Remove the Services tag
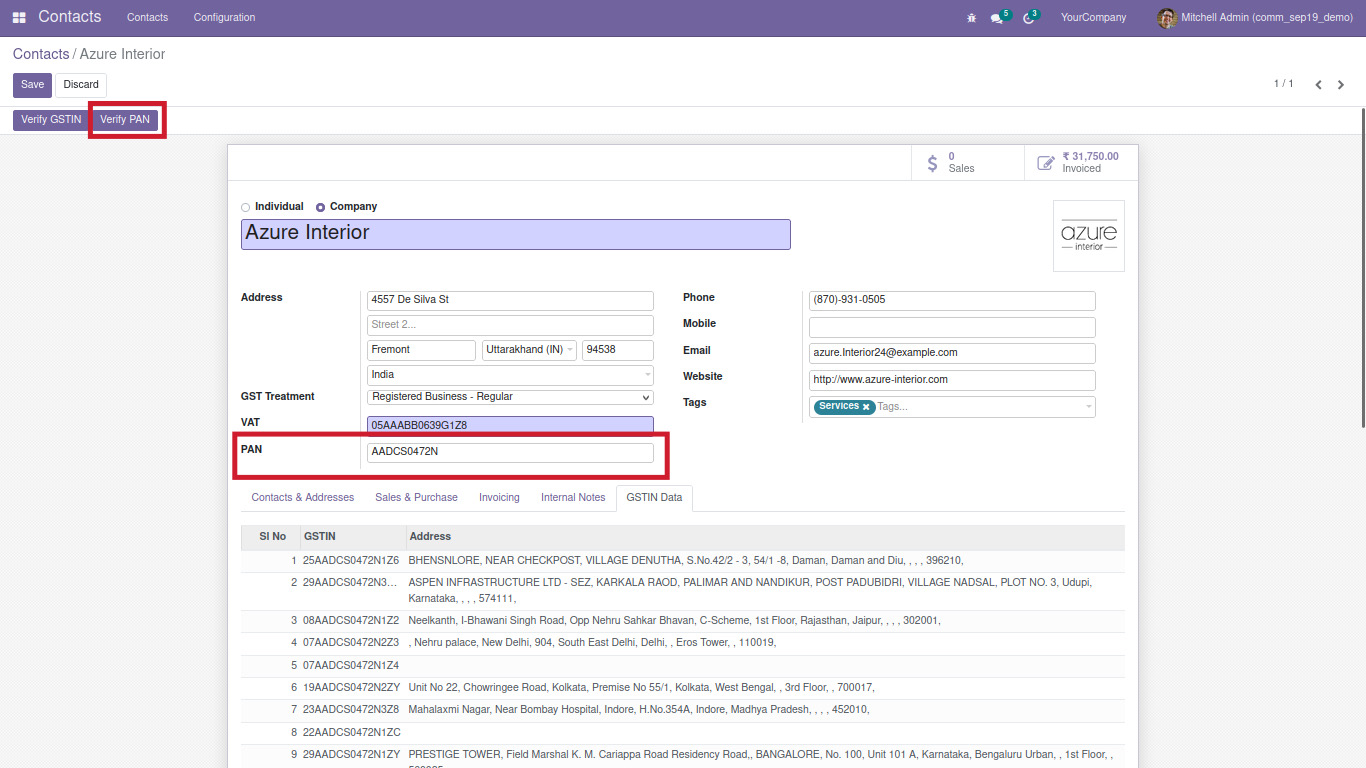Image resolution: width=1366 pixels, height=768 pixels. coord(866,407)
